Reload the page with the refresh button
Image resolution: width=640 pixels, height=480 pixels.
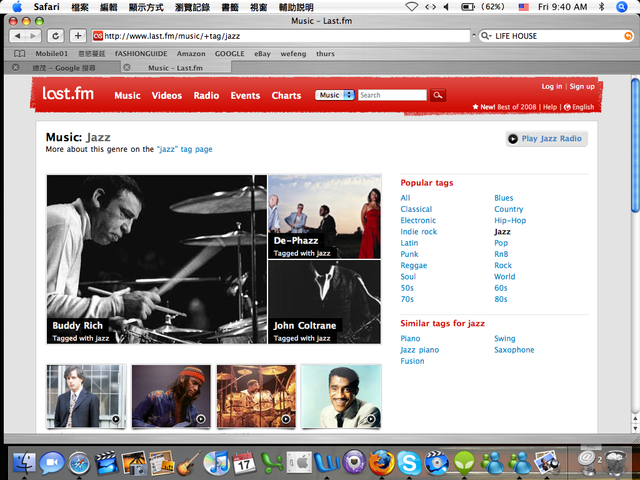click(x=56, y=36)
